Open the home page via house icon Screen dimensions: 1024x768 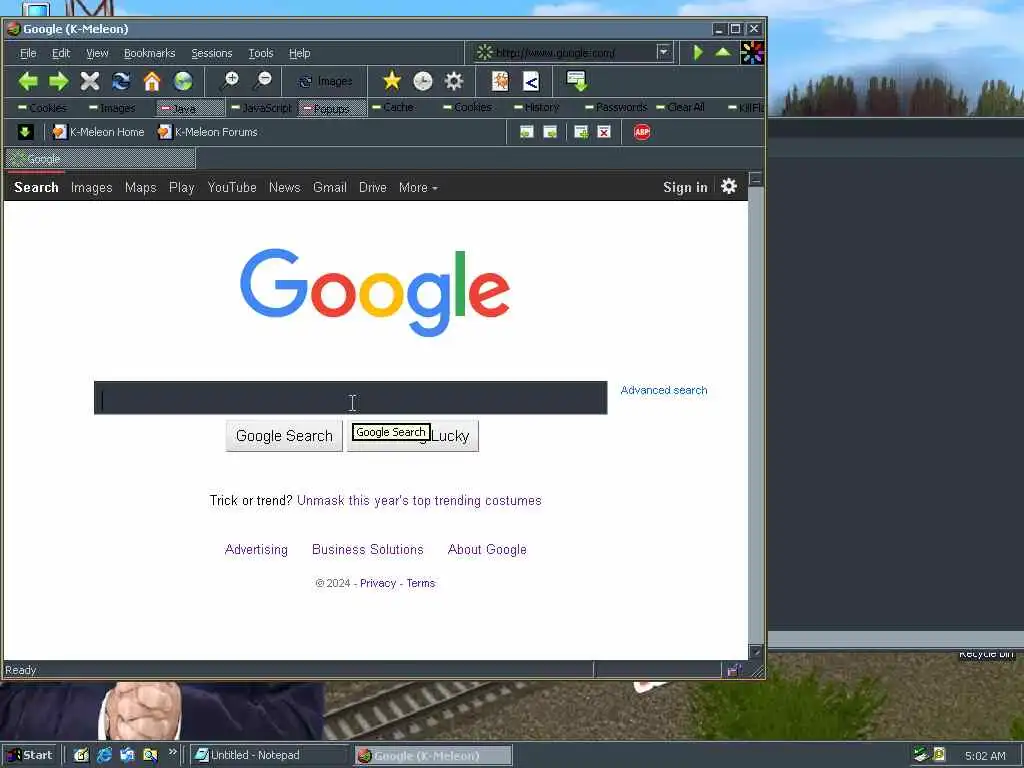(152, 82)
